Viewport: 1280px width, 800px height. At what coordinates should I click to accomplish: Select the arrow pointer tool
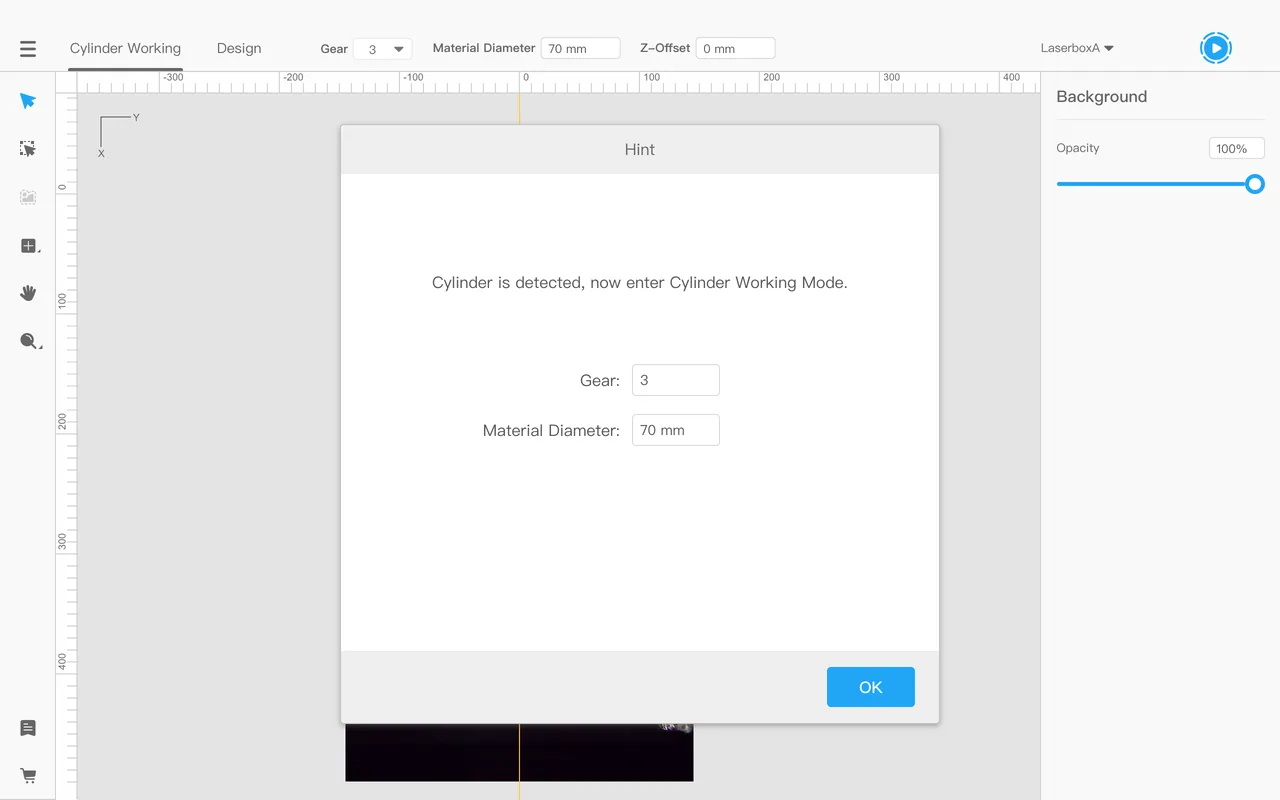(x=28, y=101)
